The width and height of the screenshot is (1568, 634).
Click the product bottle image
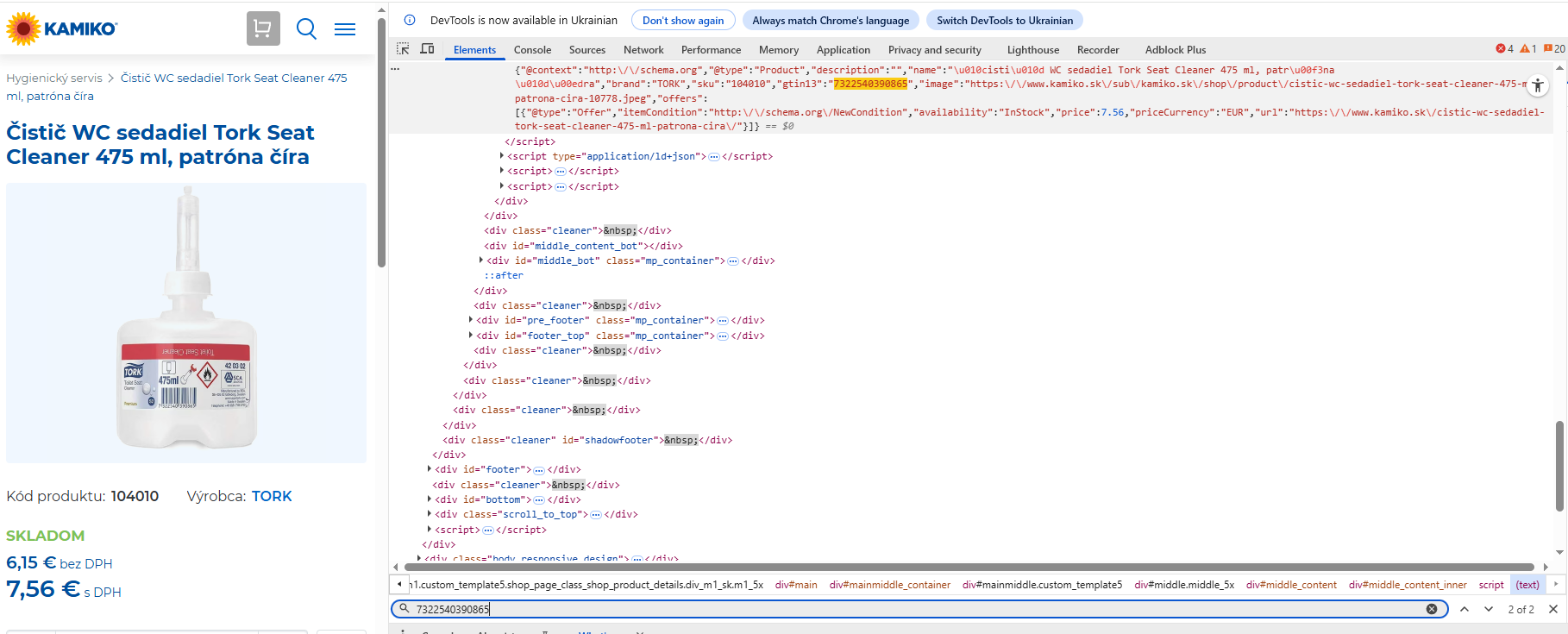pos(186,323)
